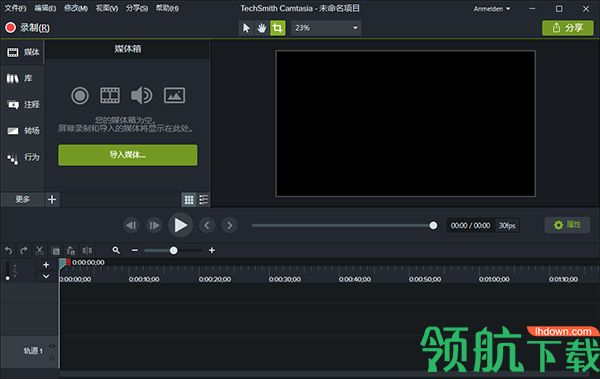The image size is (600, 379).
Task: Click the 0:01:00;00 mark on timeline ruler
Action: pos(494,279)
